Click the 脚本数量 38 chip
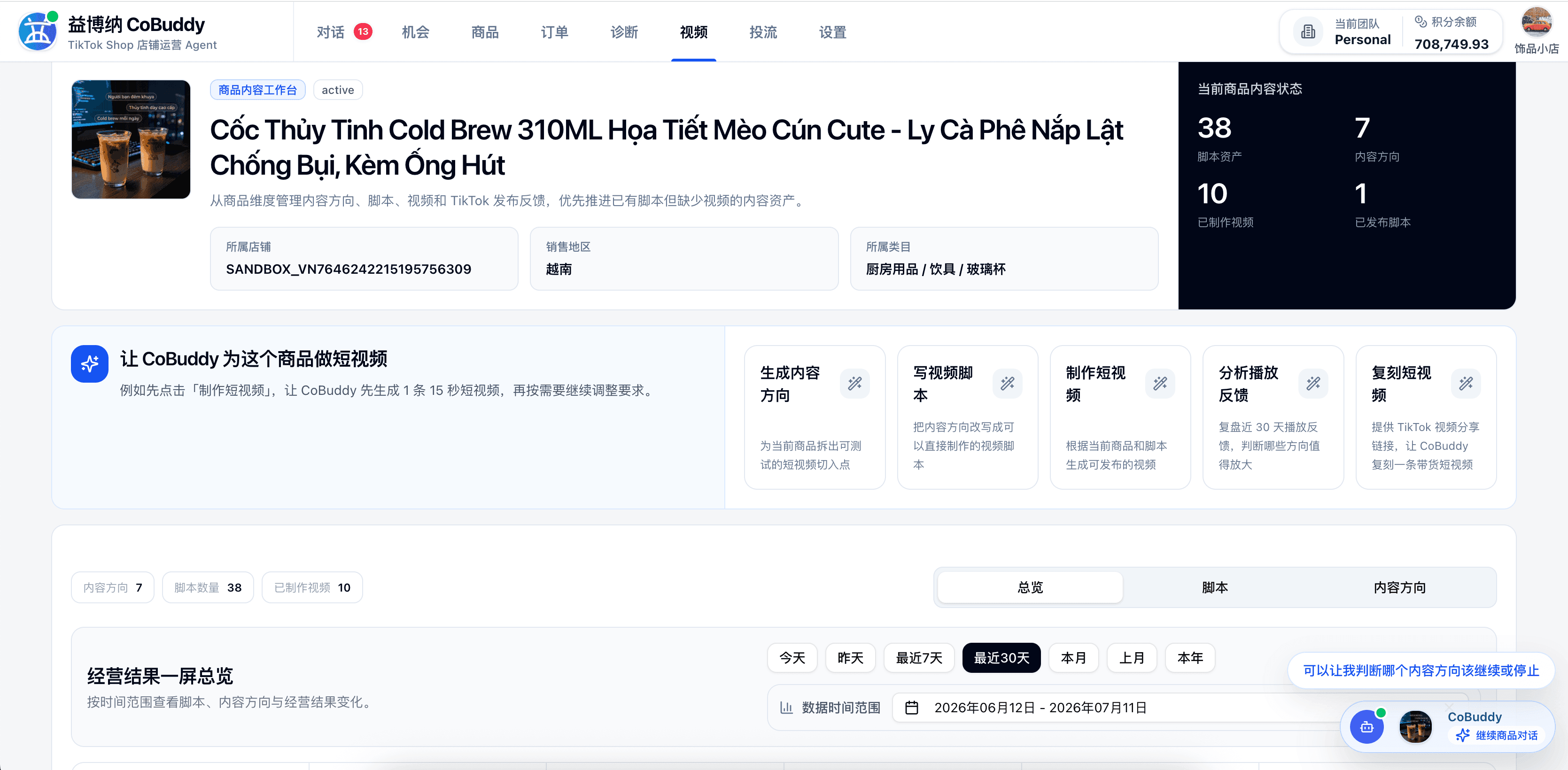This screenshot has width=1568, height=770. pyautogui.click(x=208, y=587)
